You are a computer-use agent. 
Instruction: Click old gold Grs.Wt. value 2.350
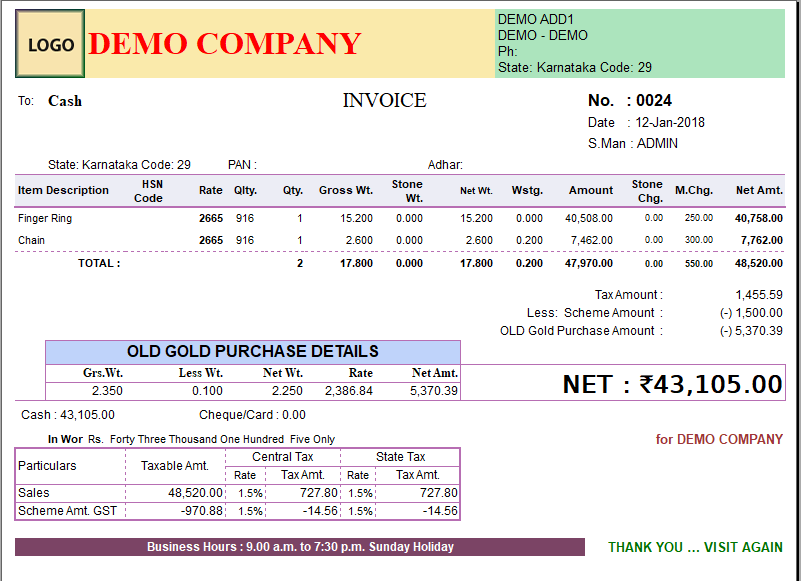(107, 391)
